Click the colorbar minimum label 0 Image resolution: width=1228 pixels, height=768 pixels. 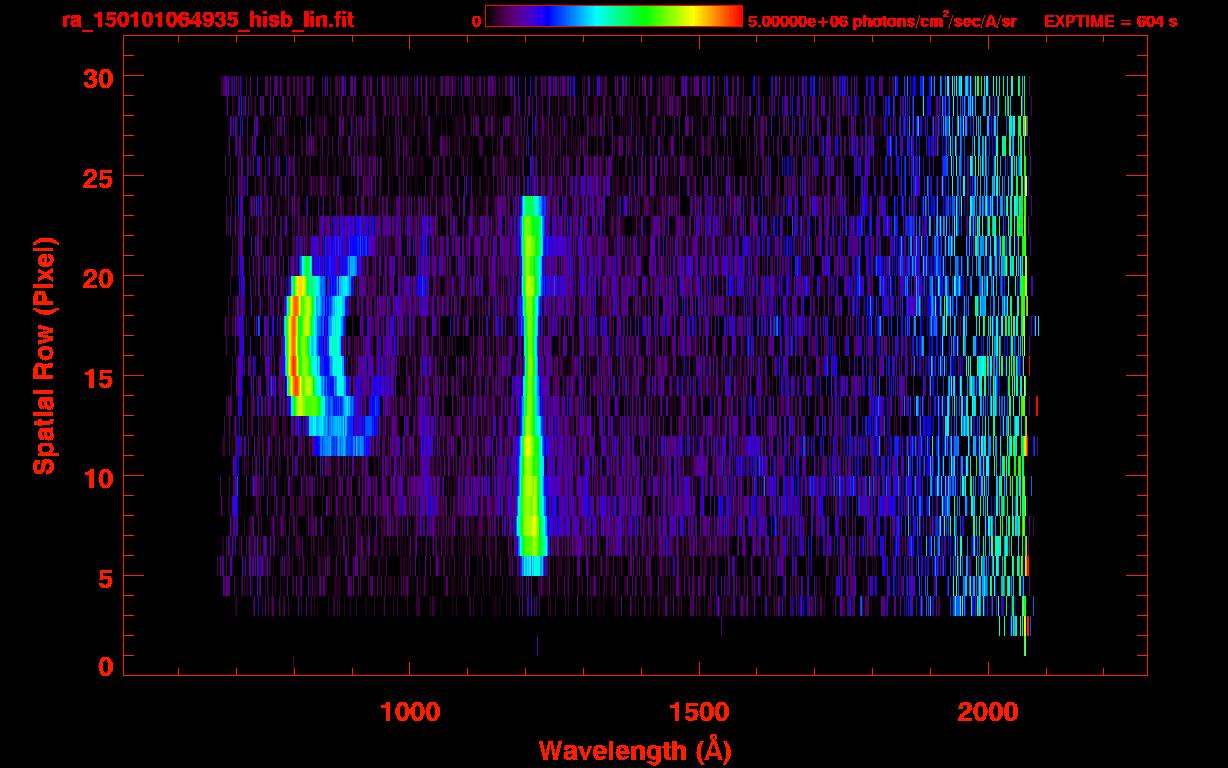click(476, 21)
